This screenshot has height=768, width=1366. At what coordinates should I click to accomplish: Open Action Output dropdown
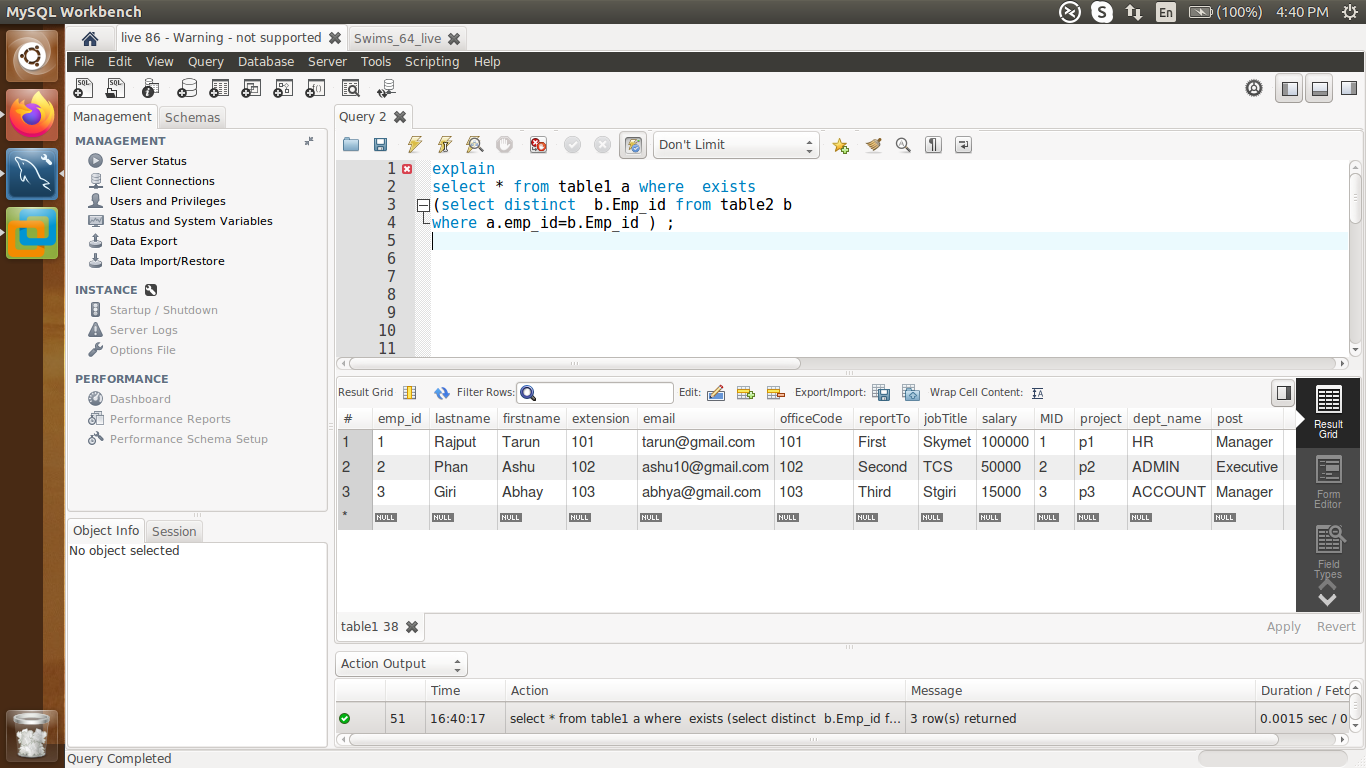click(x=401, y=664)
